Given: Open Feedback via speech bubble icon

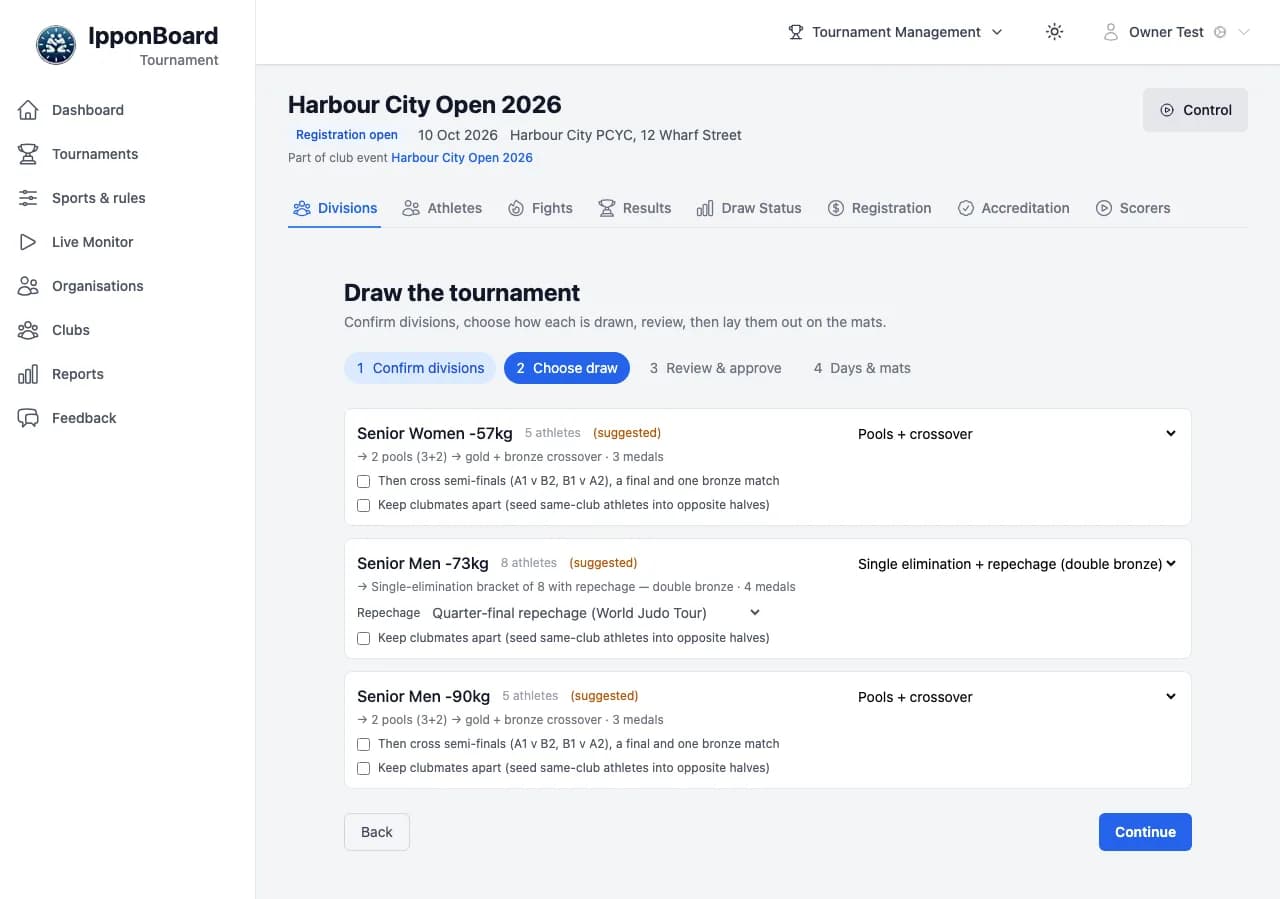Looking at the screenshot, I should (28, 418).
